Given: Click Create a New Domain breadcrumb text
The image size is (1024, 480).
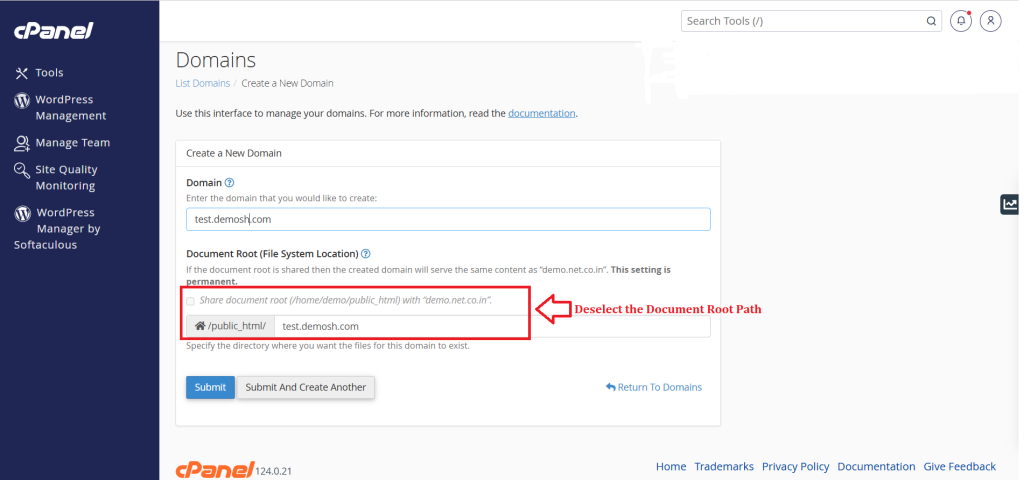Looking at the screenshot, I should tap(287, 83).
